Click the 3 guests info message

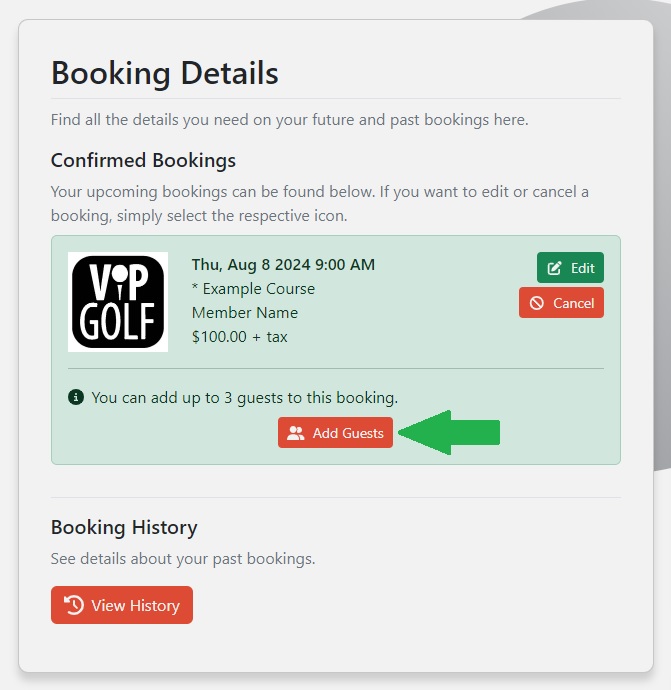tap(245, 397)
